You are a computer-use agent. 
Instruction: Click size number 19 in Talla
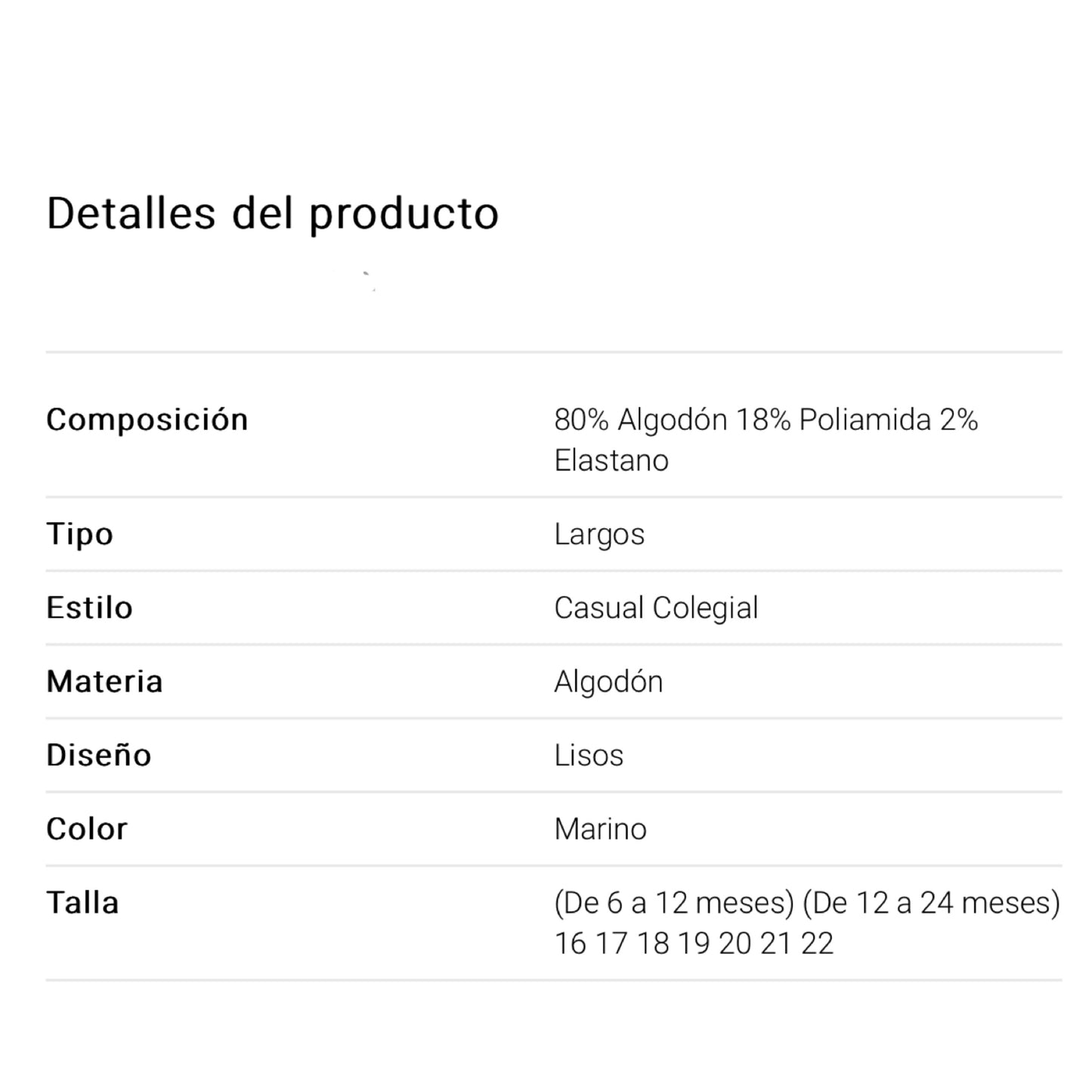coord(693,944)
